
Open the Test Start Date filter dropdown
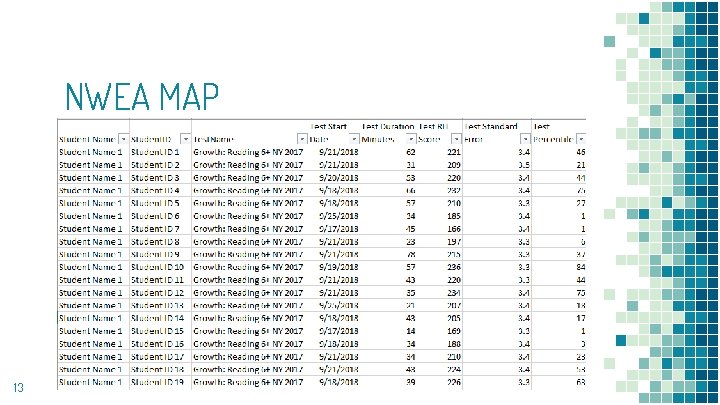354,139
